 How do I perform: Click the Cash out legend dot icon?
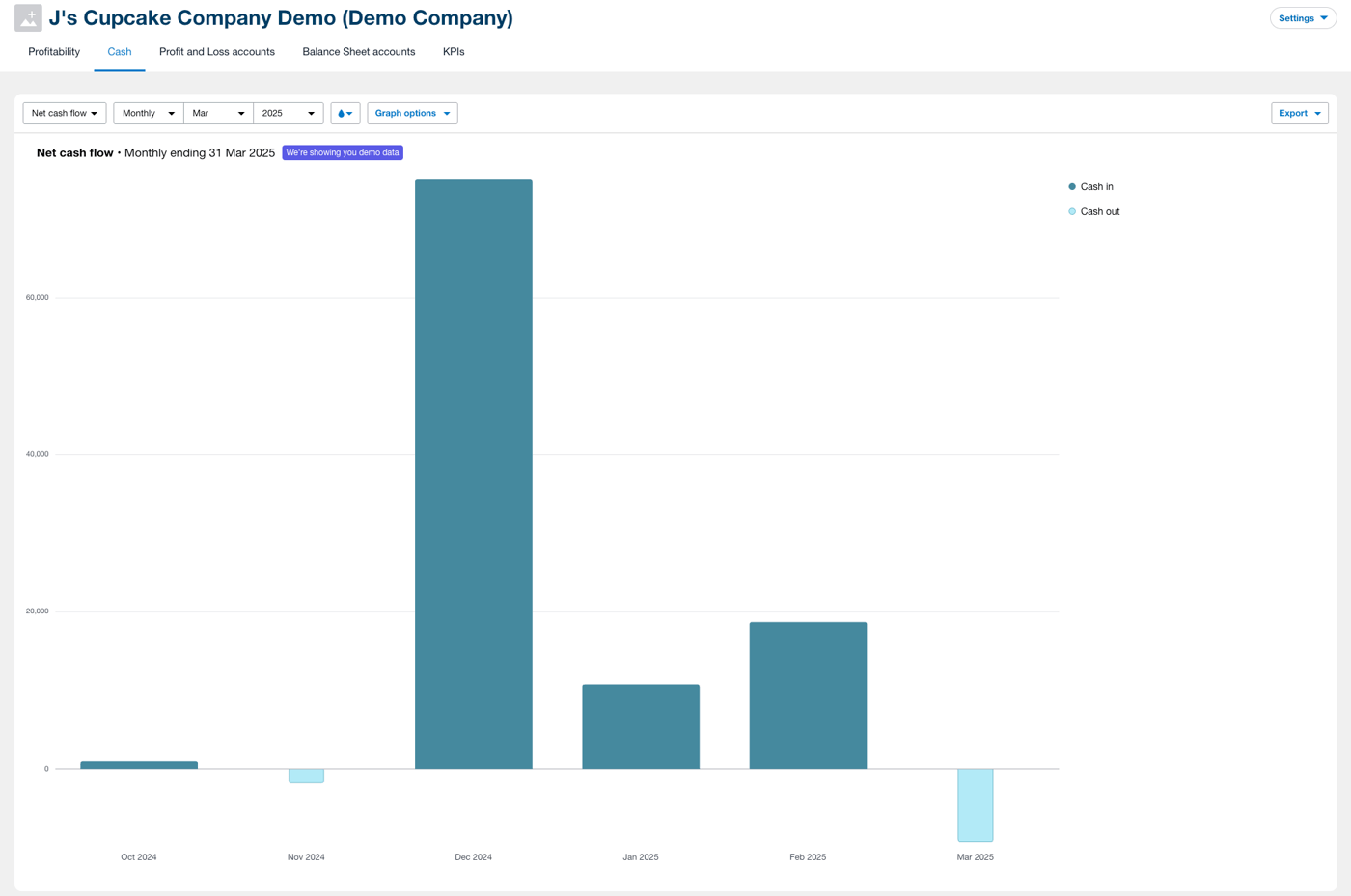click(1072, 211)
